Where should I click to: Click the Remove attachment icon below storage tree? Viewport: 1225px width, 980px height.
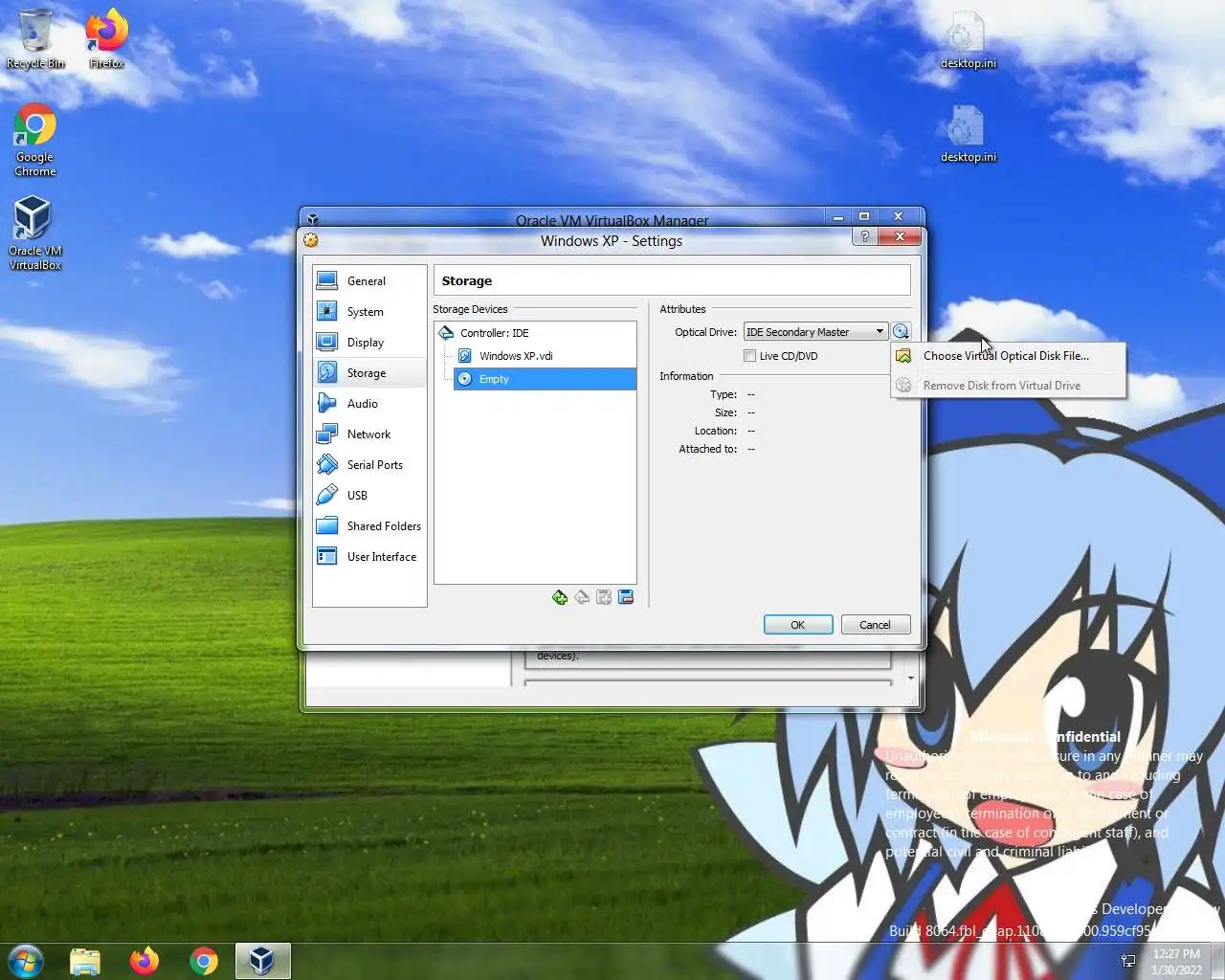(626, 597)
